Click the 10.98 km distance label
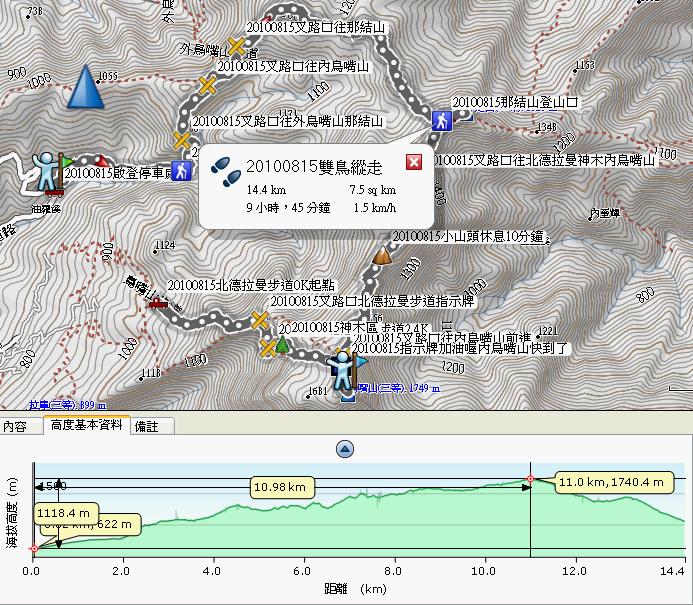This screenshot has height=605, width=693. (284, 487)
